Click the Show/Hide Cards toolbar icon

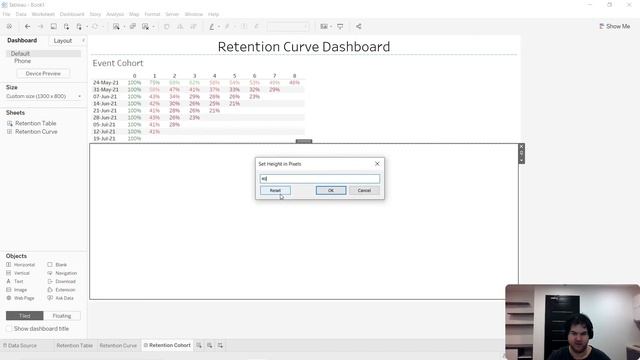(324, 27)
